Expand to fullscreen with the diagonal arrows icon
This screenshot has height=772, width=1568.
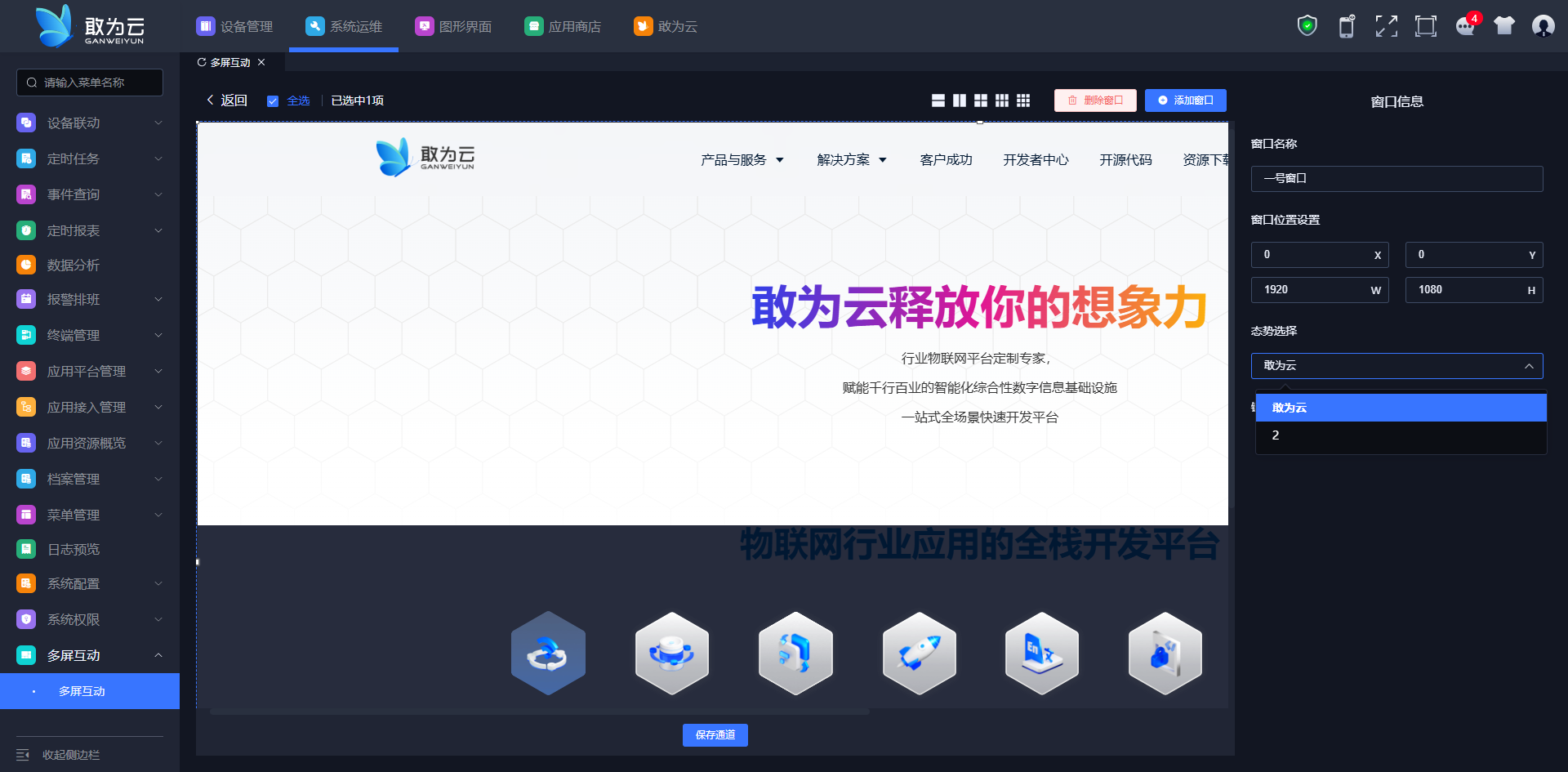[x=1386, y=26]
